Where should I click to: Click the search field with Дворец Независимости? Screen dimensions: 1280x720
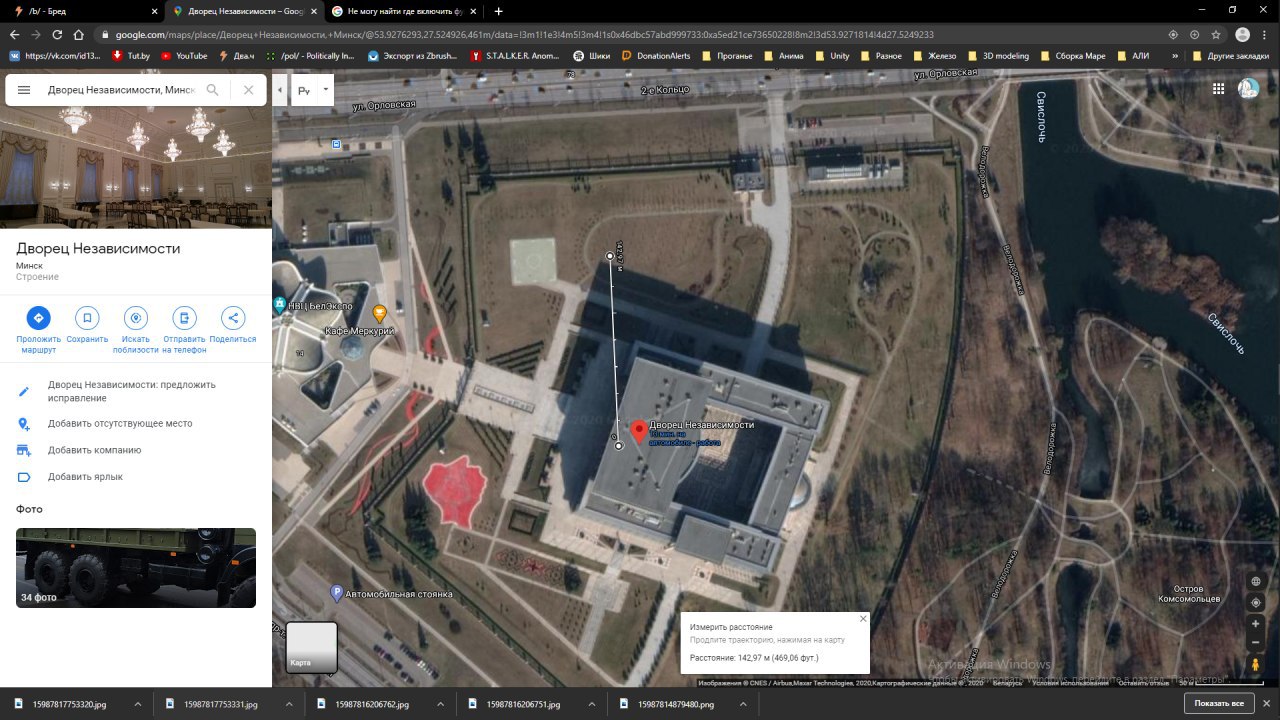point(120,90)
